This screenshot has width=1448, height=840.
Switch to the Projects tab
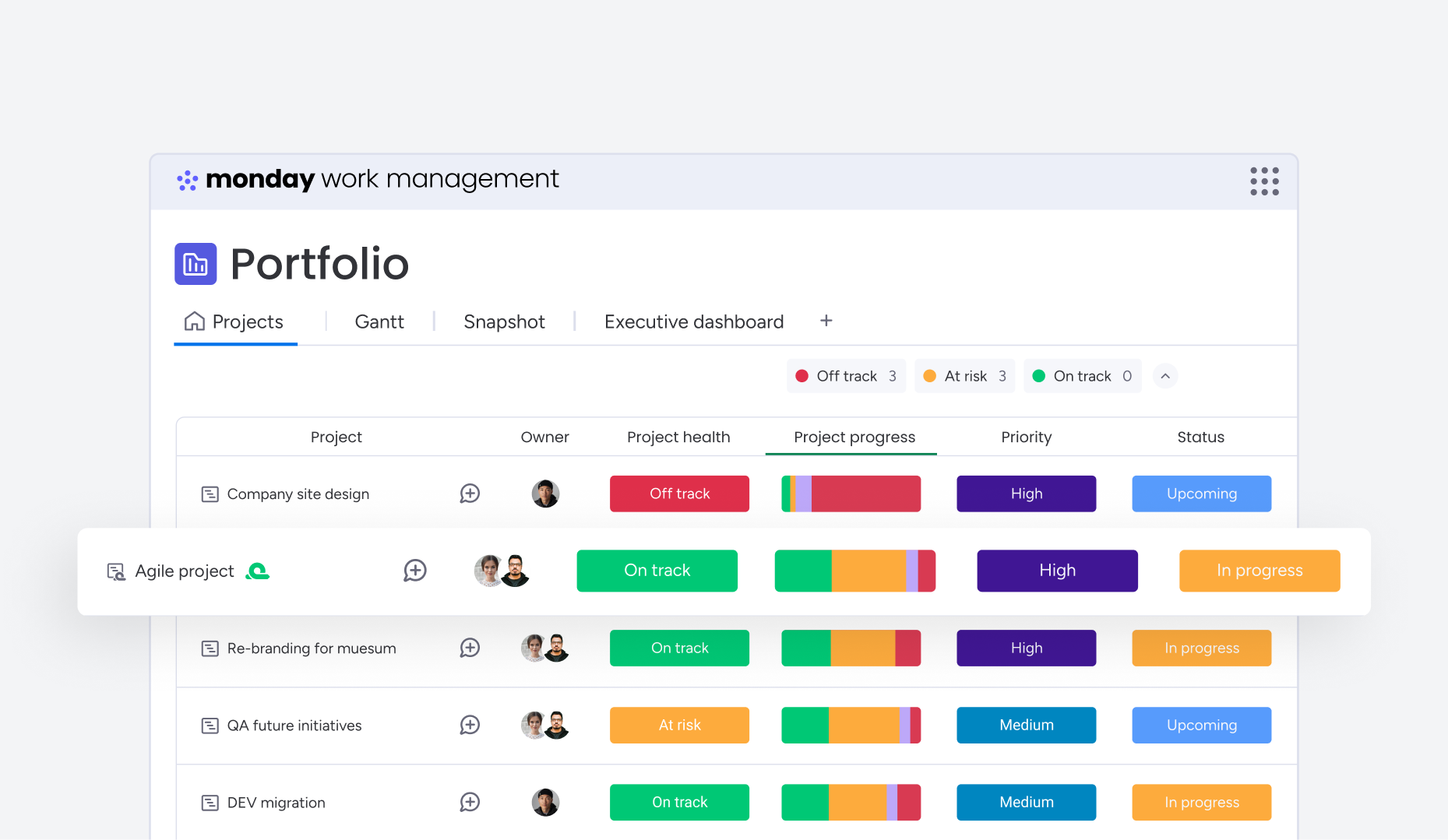[235, 322]
